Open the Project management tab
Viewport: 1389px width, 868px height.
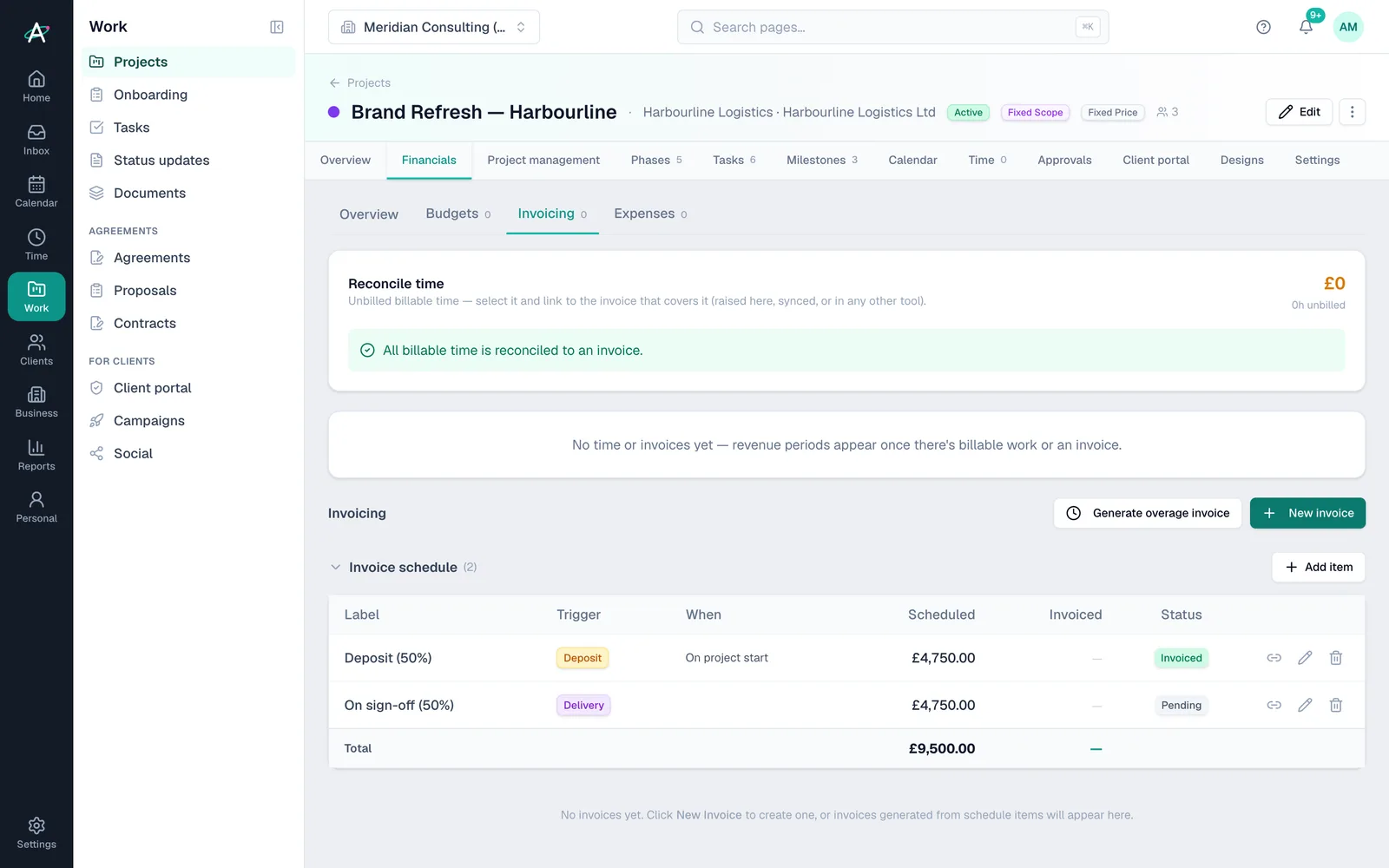tap(543, 160)
